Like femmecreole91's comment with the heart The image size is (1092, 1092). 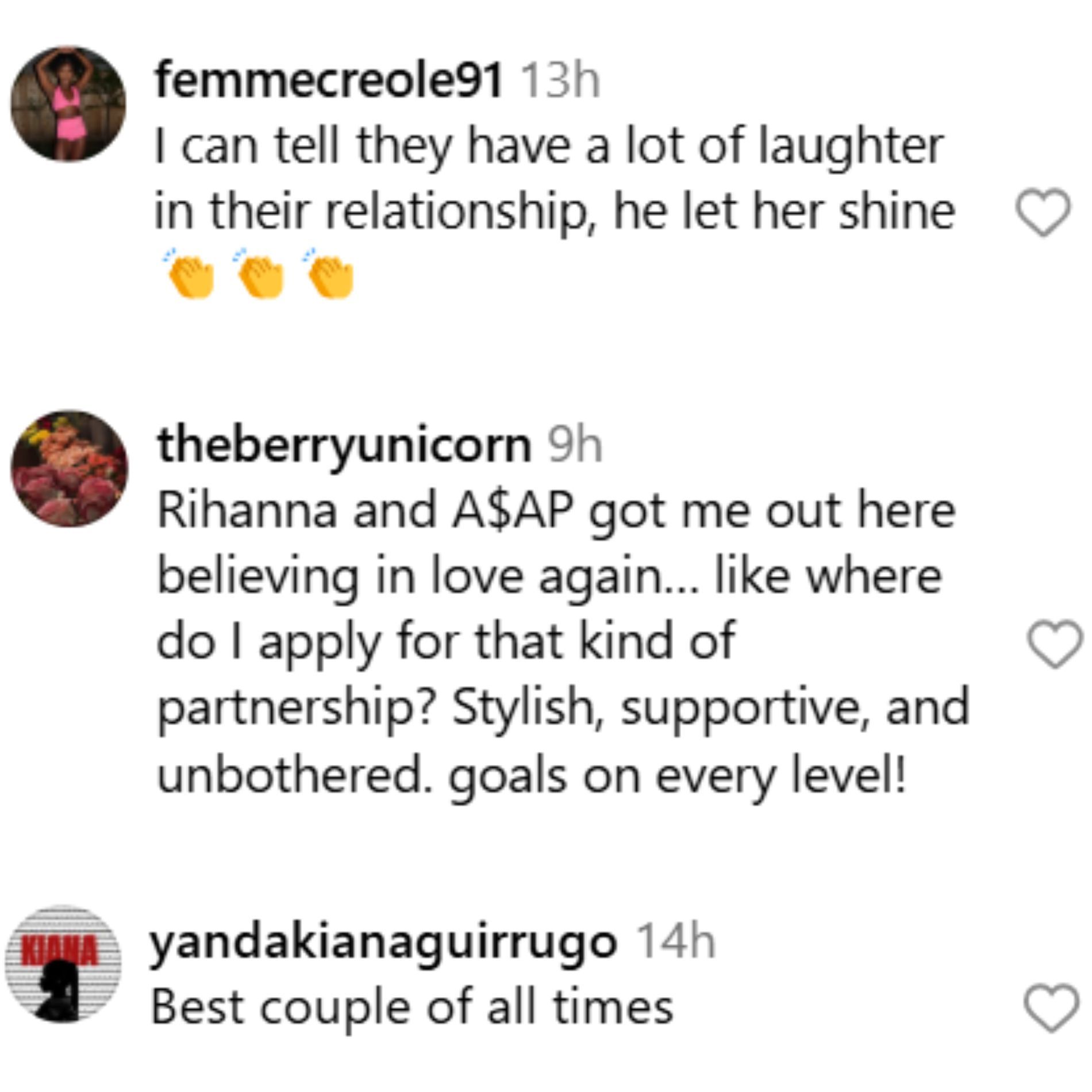click(x=1043, y=213)
